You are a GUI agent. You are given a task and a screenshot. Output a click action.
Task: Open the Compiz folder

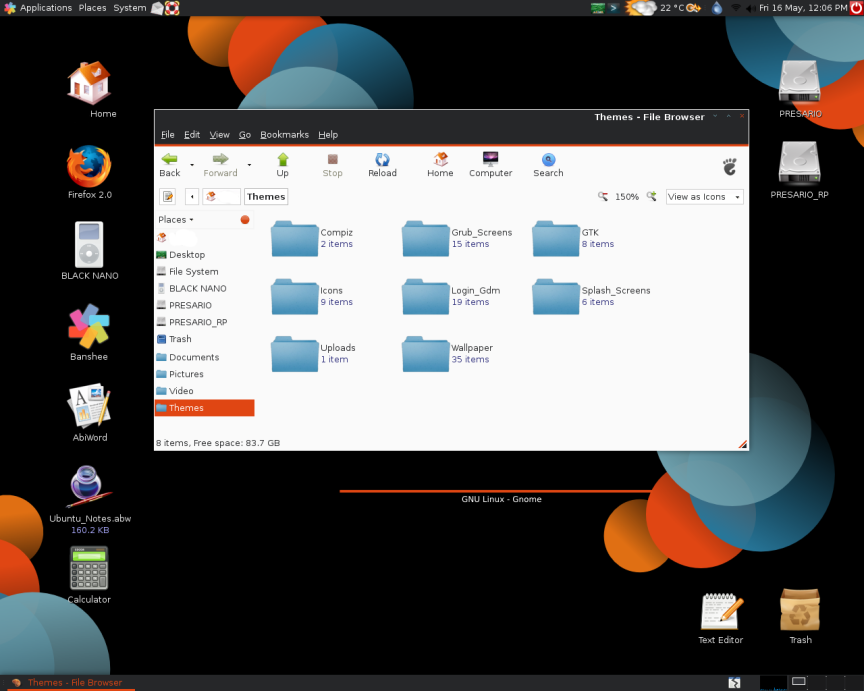312,239
